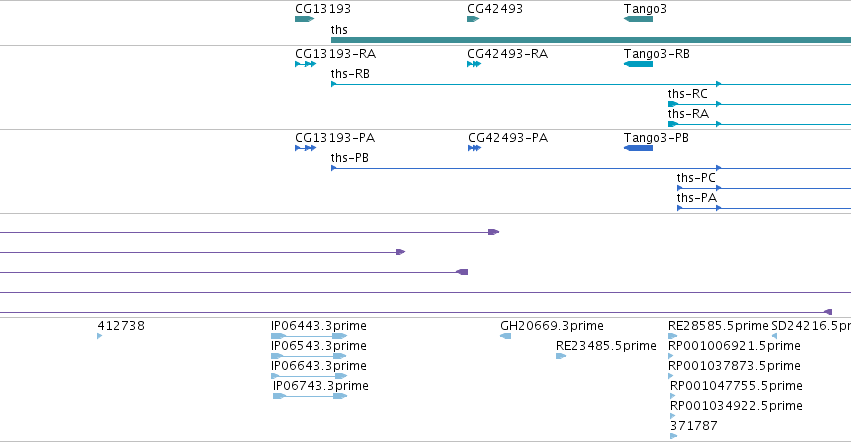Click the ths-RB transcript line
The image size is (851, 442).
tap(591, 84)
